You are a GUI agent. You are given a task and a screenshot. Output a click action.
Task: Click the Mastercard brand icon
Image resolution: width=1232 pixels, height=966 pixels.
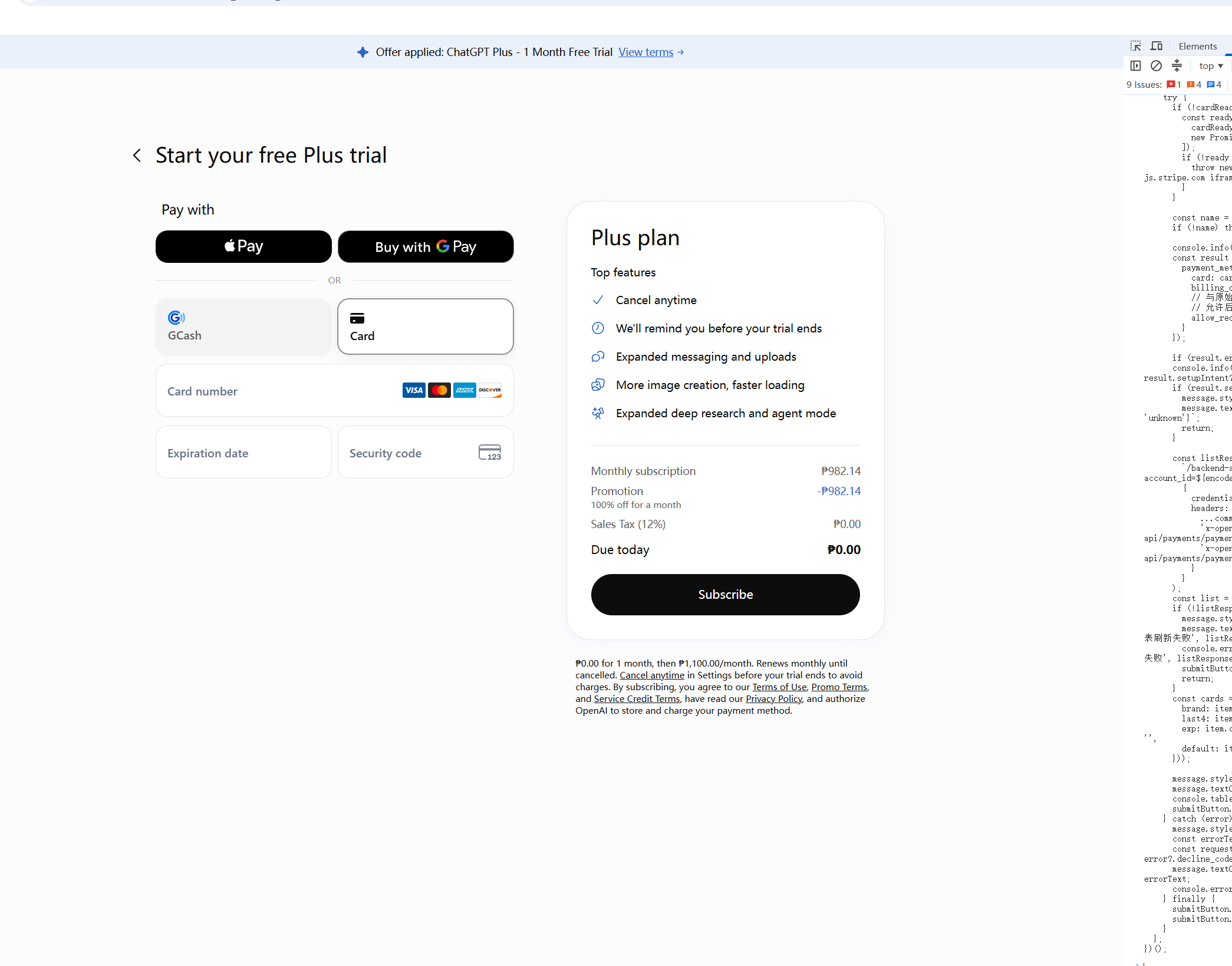[439, 390]
